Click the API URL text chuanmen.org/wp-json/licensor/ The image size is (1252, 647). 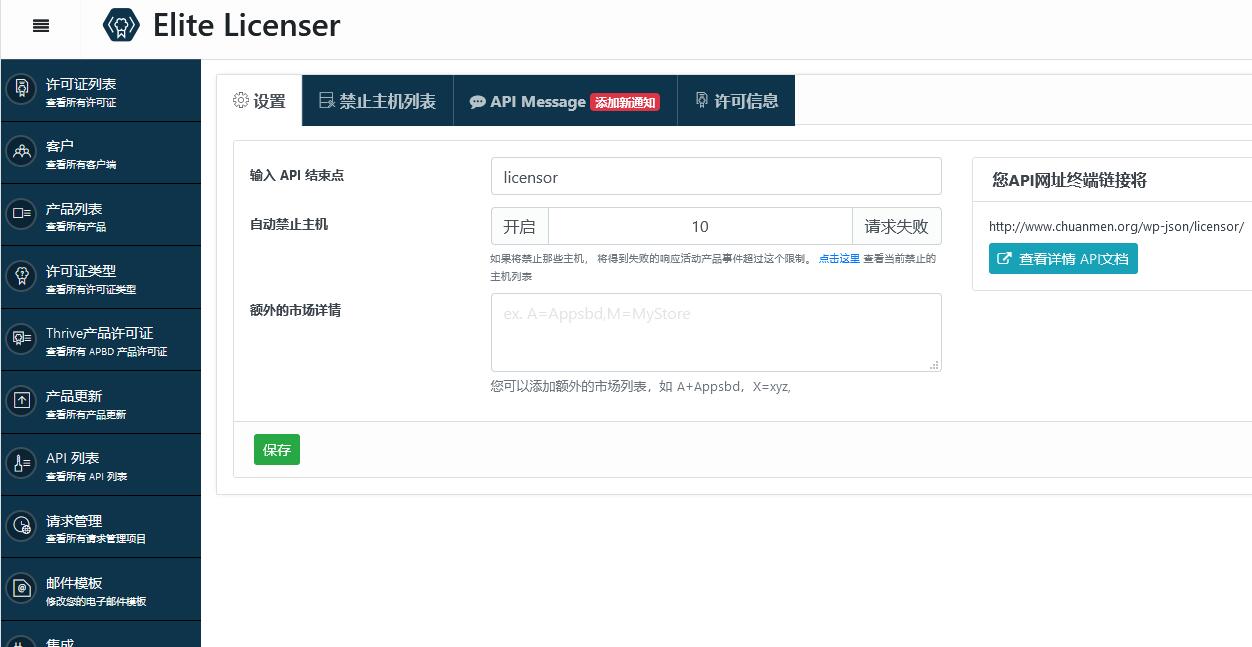coord(1116,226)
